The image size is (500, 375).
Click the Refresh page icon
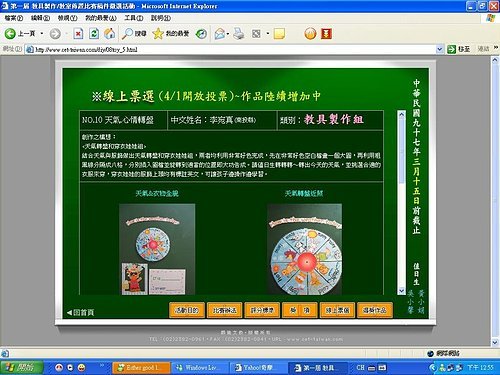point(94,34)
